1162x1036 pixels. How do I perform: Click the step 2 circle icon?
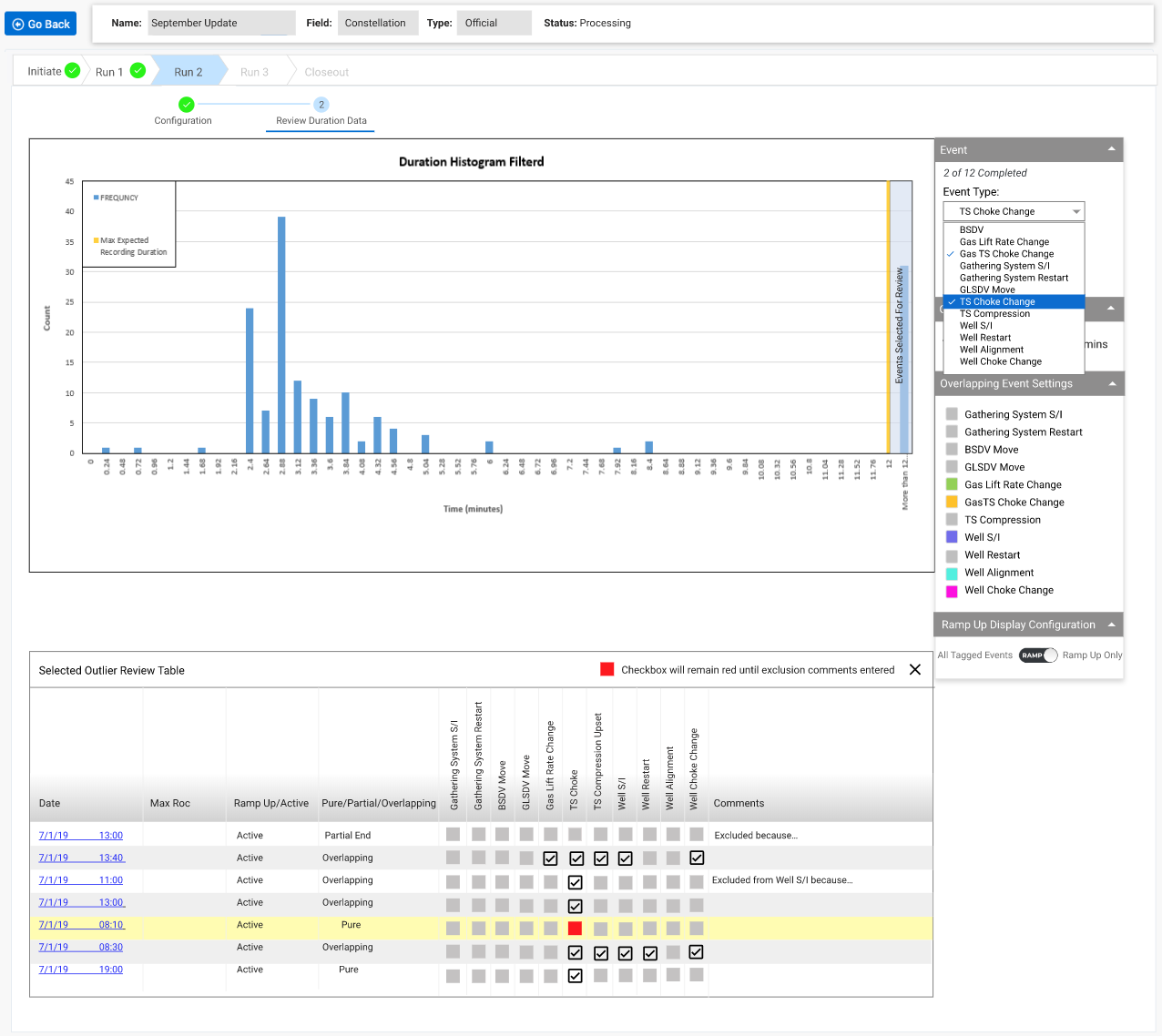321,105
